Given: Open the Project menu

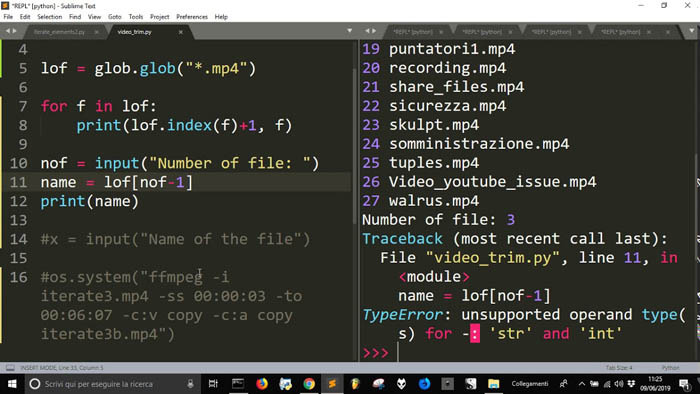Looking at the screenshot, I should [x=159, y=17].
